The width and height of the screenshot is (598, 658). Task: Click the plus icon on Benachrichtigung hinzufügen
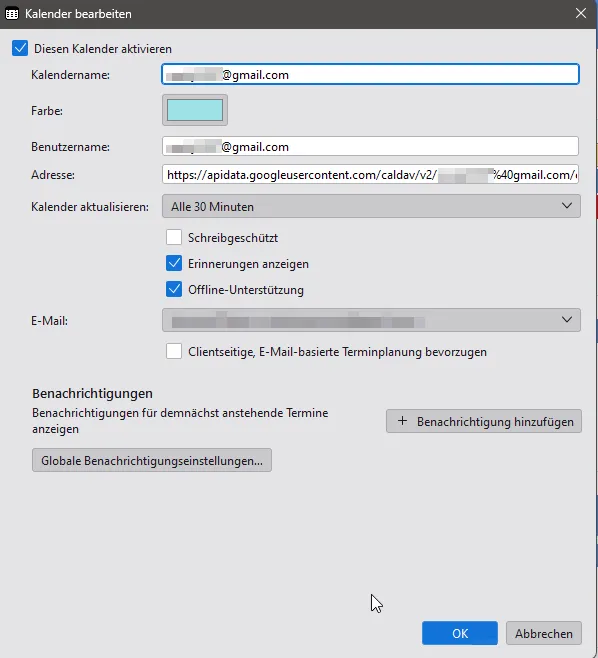pyautogui.click(x=402, y=421)
